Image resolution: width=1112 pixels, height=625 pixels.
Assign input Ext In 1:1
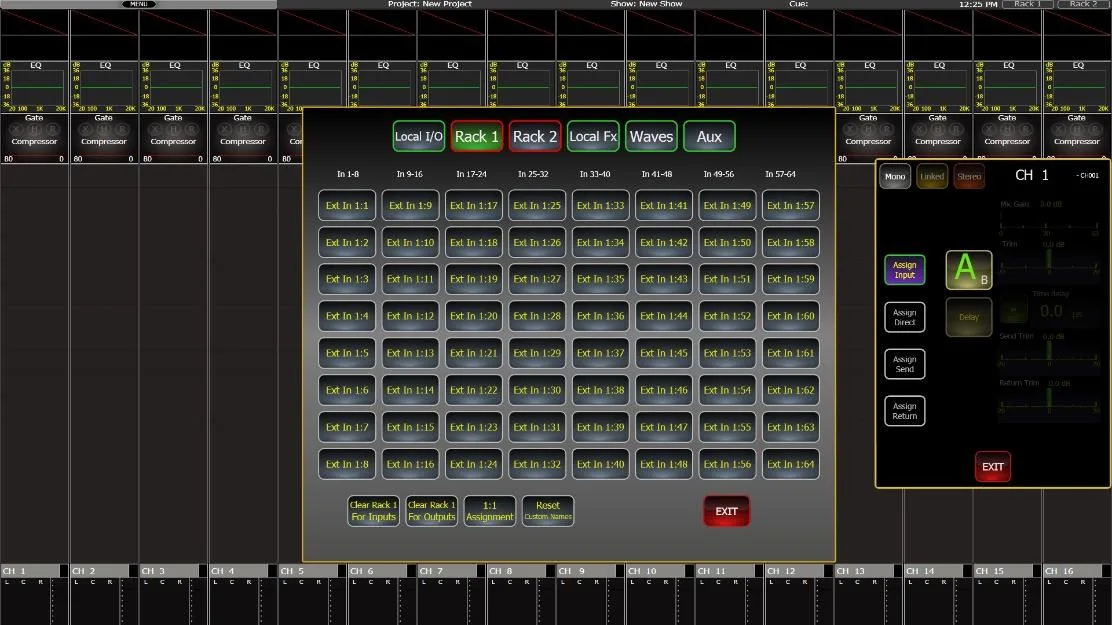point(347,206)
